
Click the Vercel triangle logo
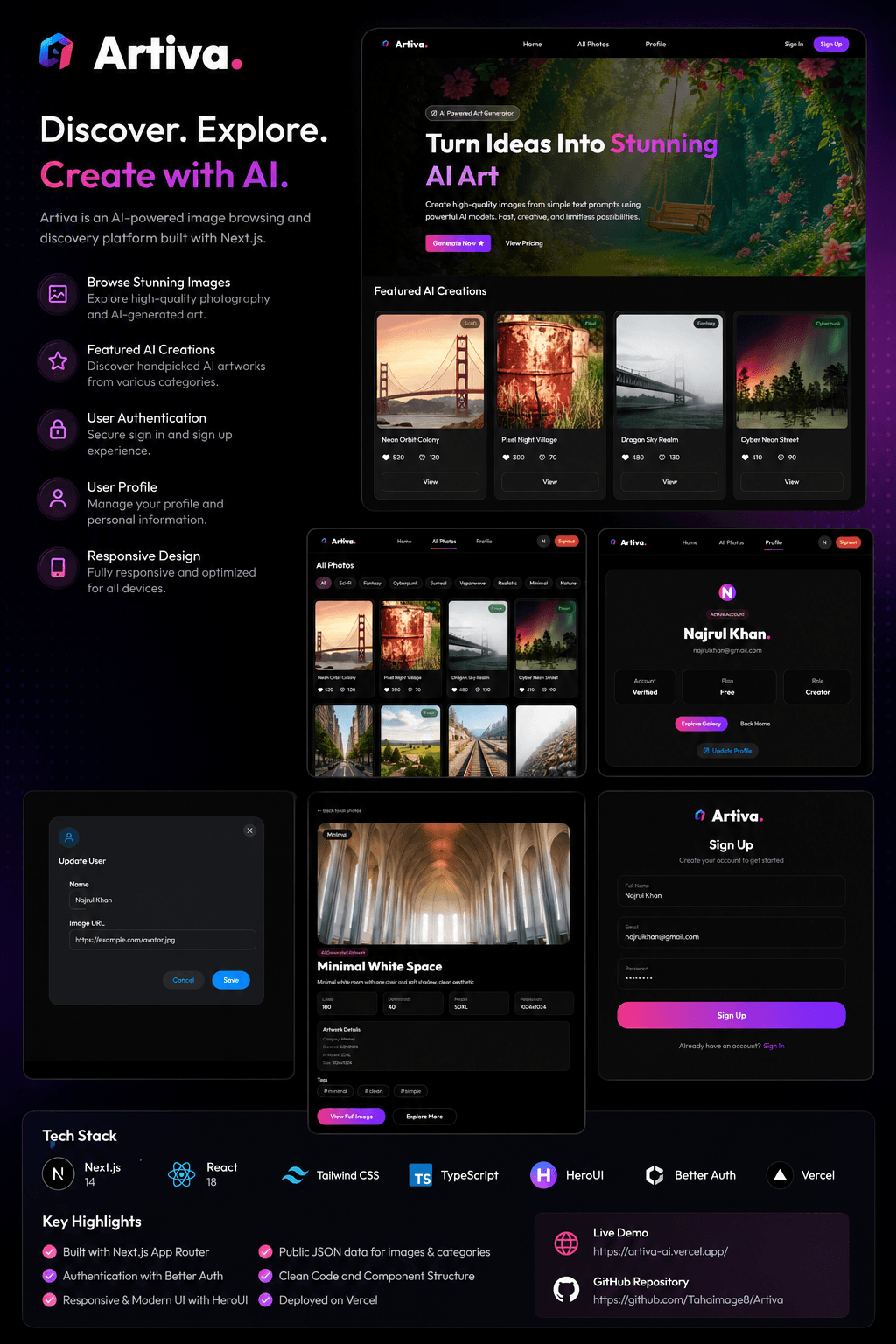pyautogui.click(x=780, y=1175)
